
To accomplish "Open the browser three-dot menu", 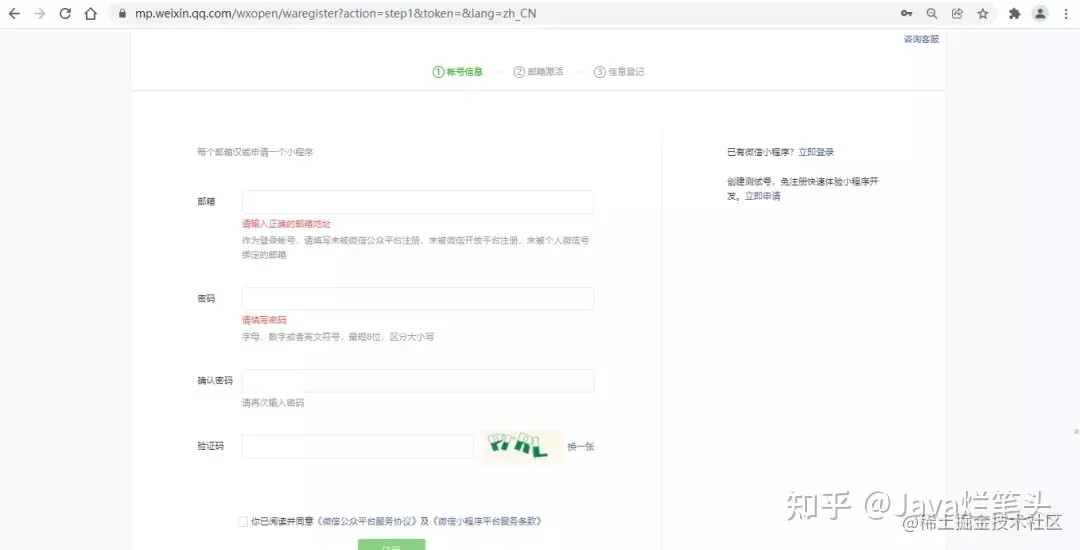I will tap(1066, 14).
